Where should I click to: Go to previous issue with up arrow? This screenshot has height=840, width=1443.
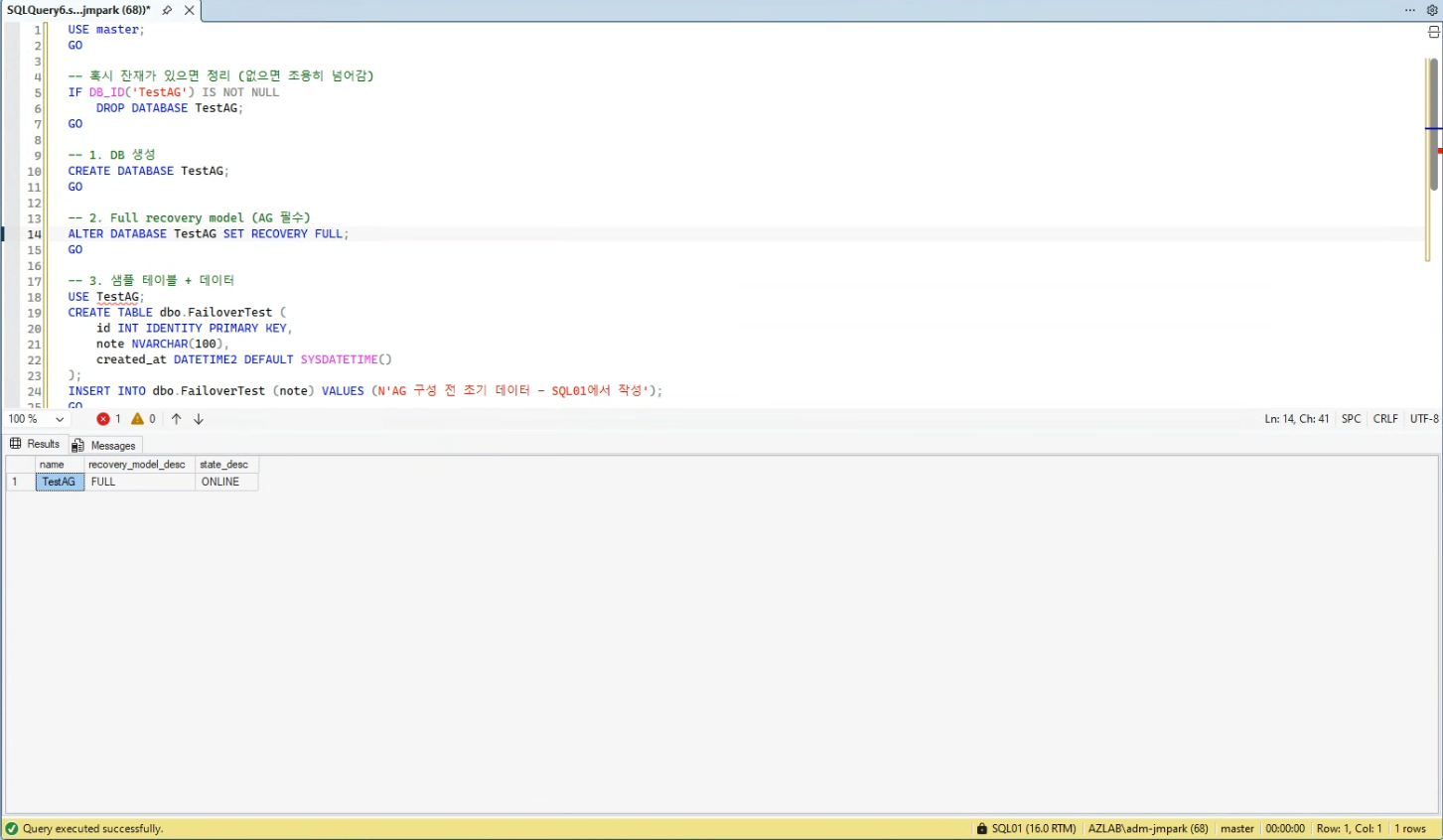[x=176, y=419]
